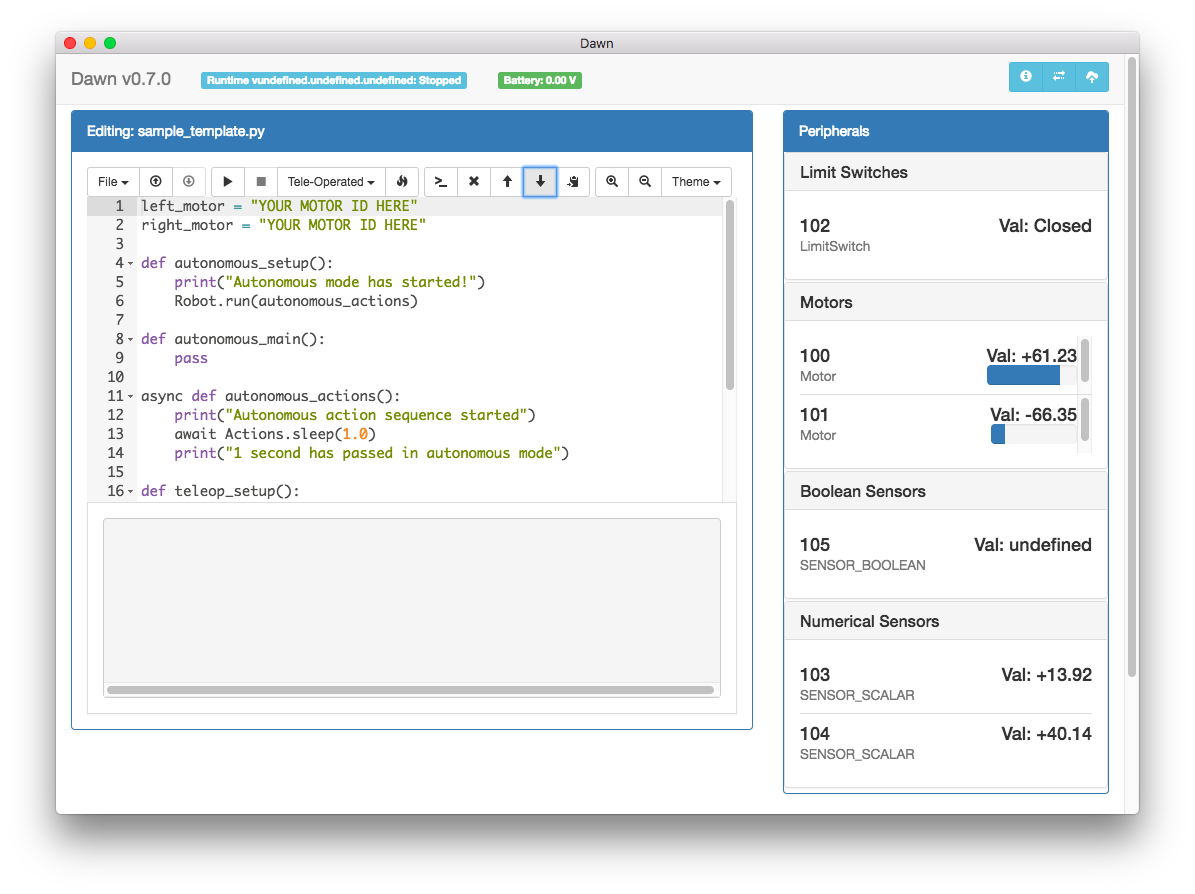The width and height of the screenshot is (1195, 894).
Task: Collapse the autonomous_setup function fold arrow
Action: pyautogui.click(x=131, y=264)
